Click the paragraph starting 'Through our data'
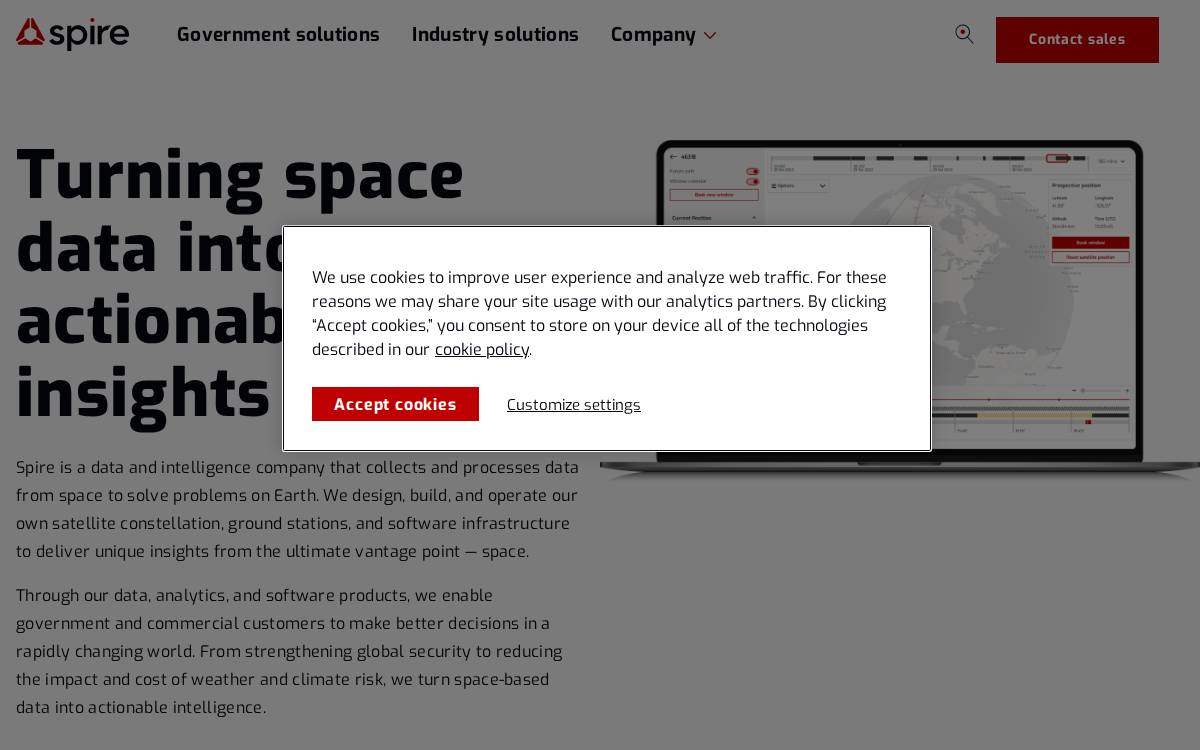This screenshot has height=750, width=1200. tap(290, 652)
